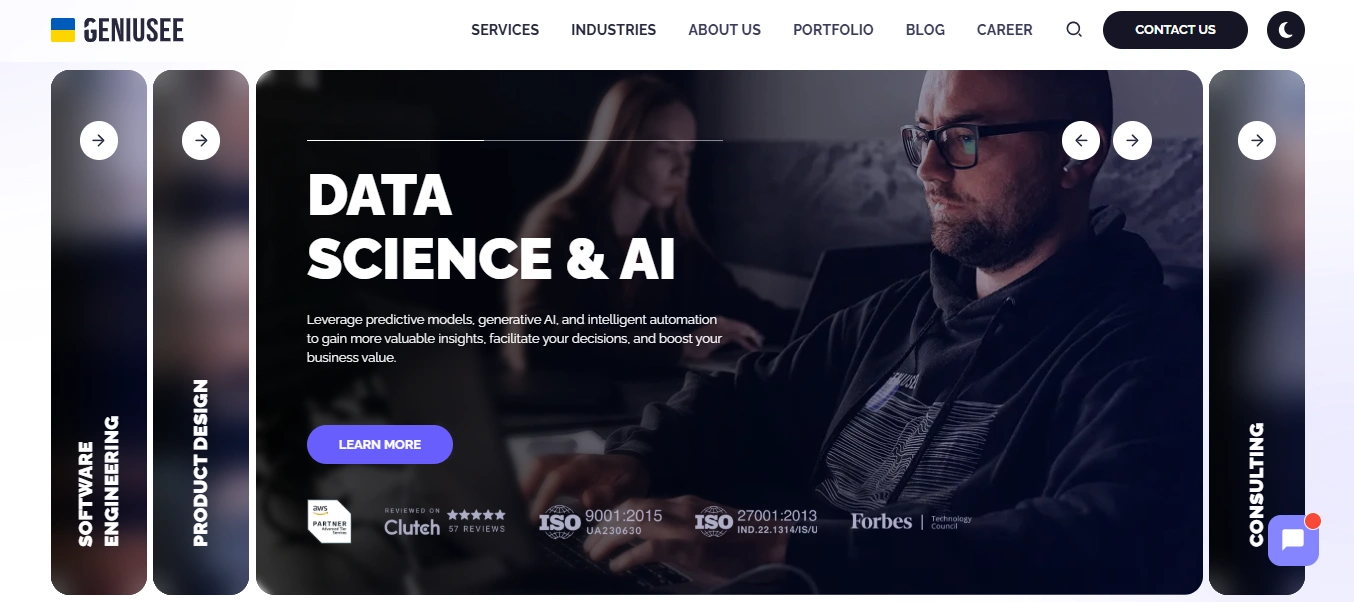Click the Contact Us button
This screenshot has height=602, width=1354.
tap(1175, 30)
